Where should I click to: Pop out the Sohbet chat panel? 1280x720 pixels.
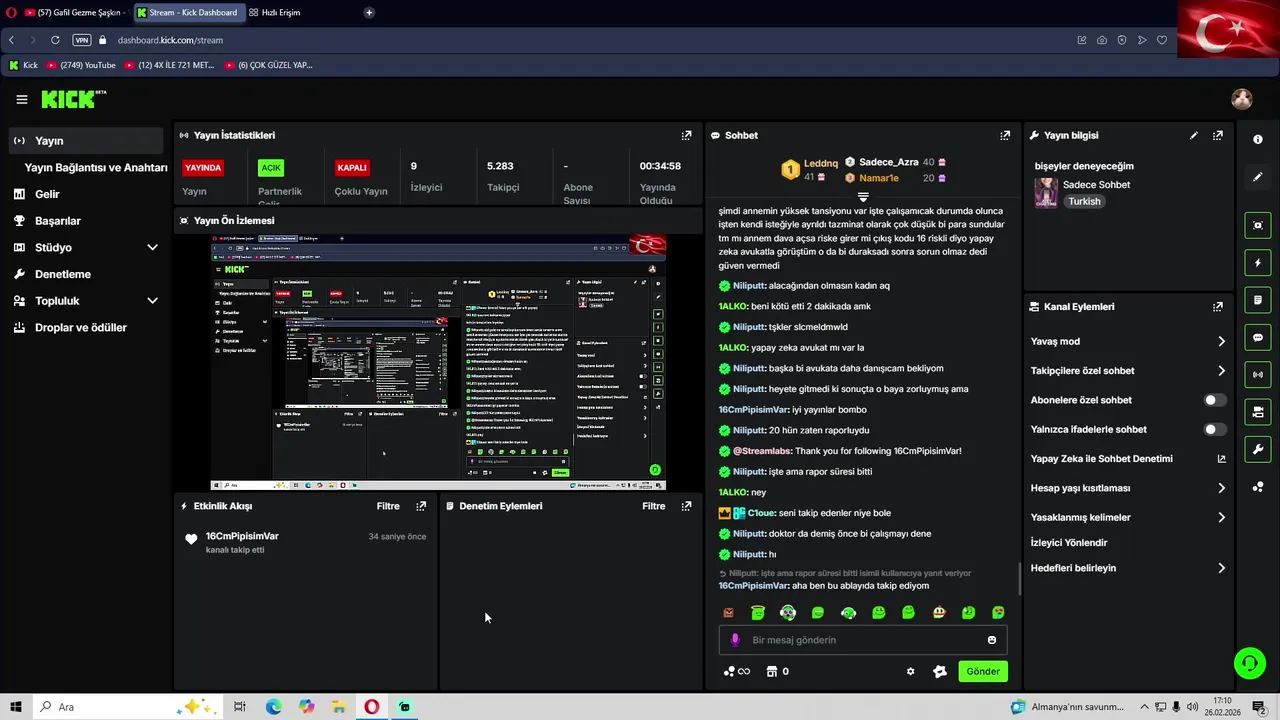(x=1005, y=135)
